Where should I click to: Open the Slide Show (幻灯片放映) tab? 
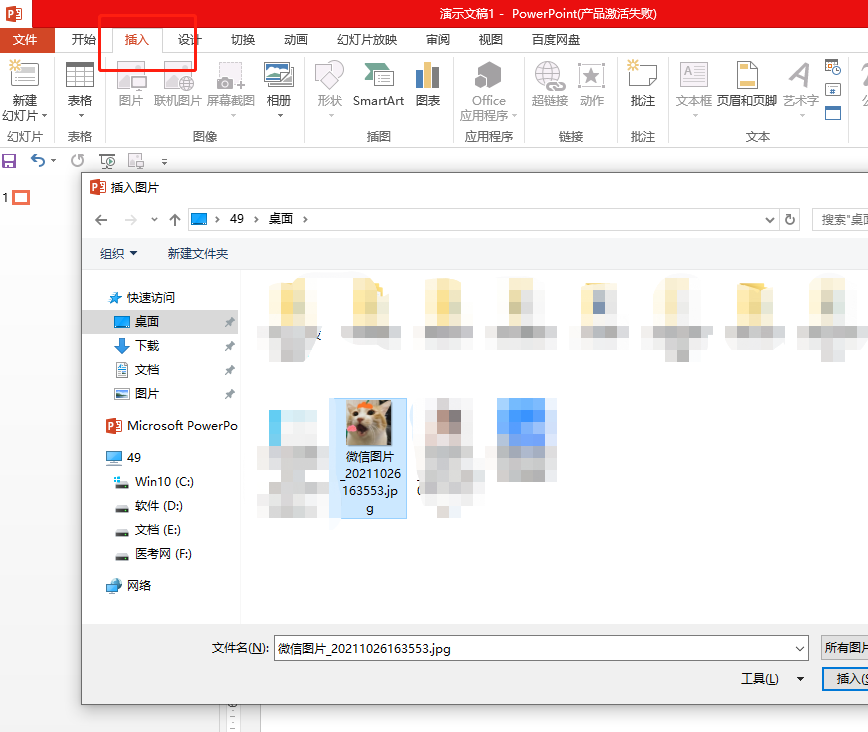(367, 40)
